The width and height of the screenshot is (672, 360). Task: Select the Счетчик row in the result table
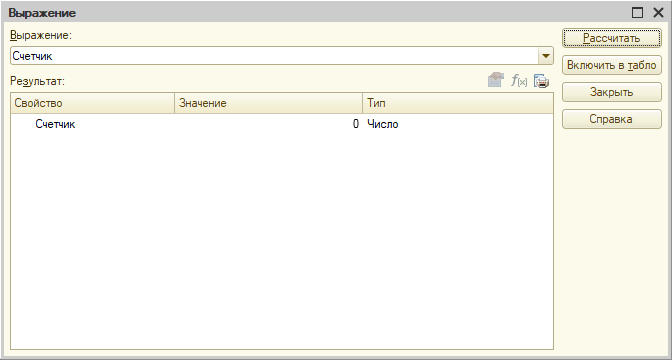[282, 124]
